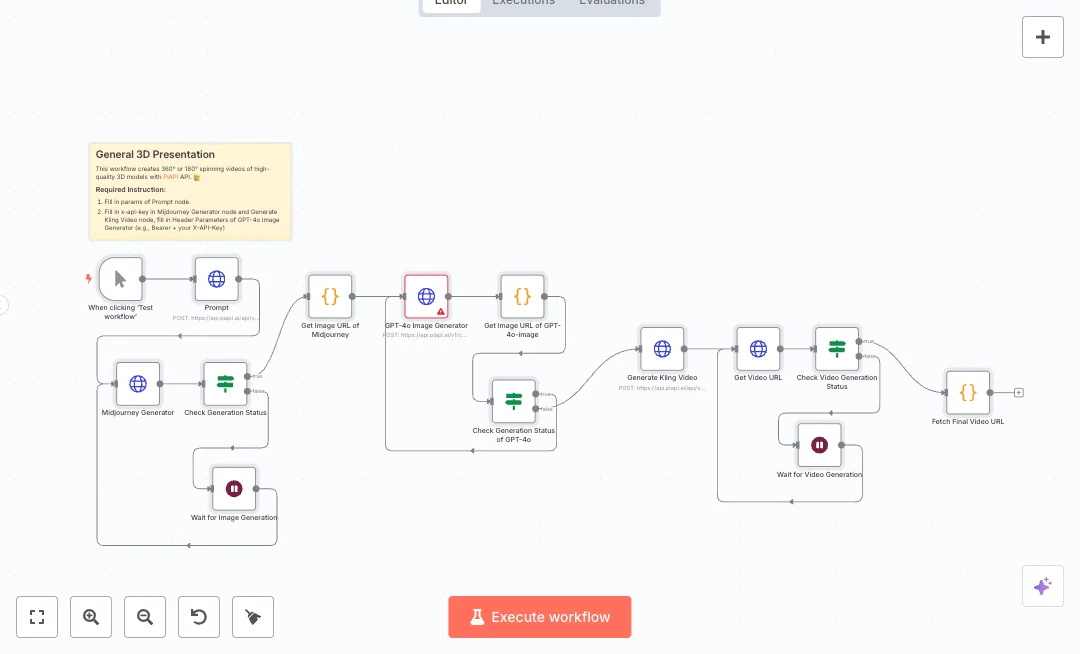Open the add node panel with the plus button

coord(1042,36)
